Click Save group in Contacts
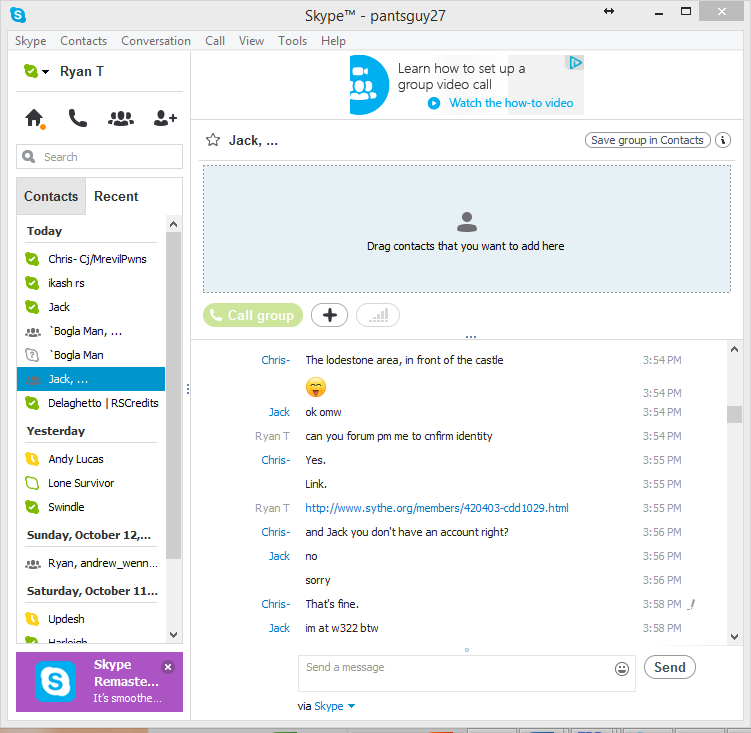Screen dimensions: 751x733 [x=648, y=140]
